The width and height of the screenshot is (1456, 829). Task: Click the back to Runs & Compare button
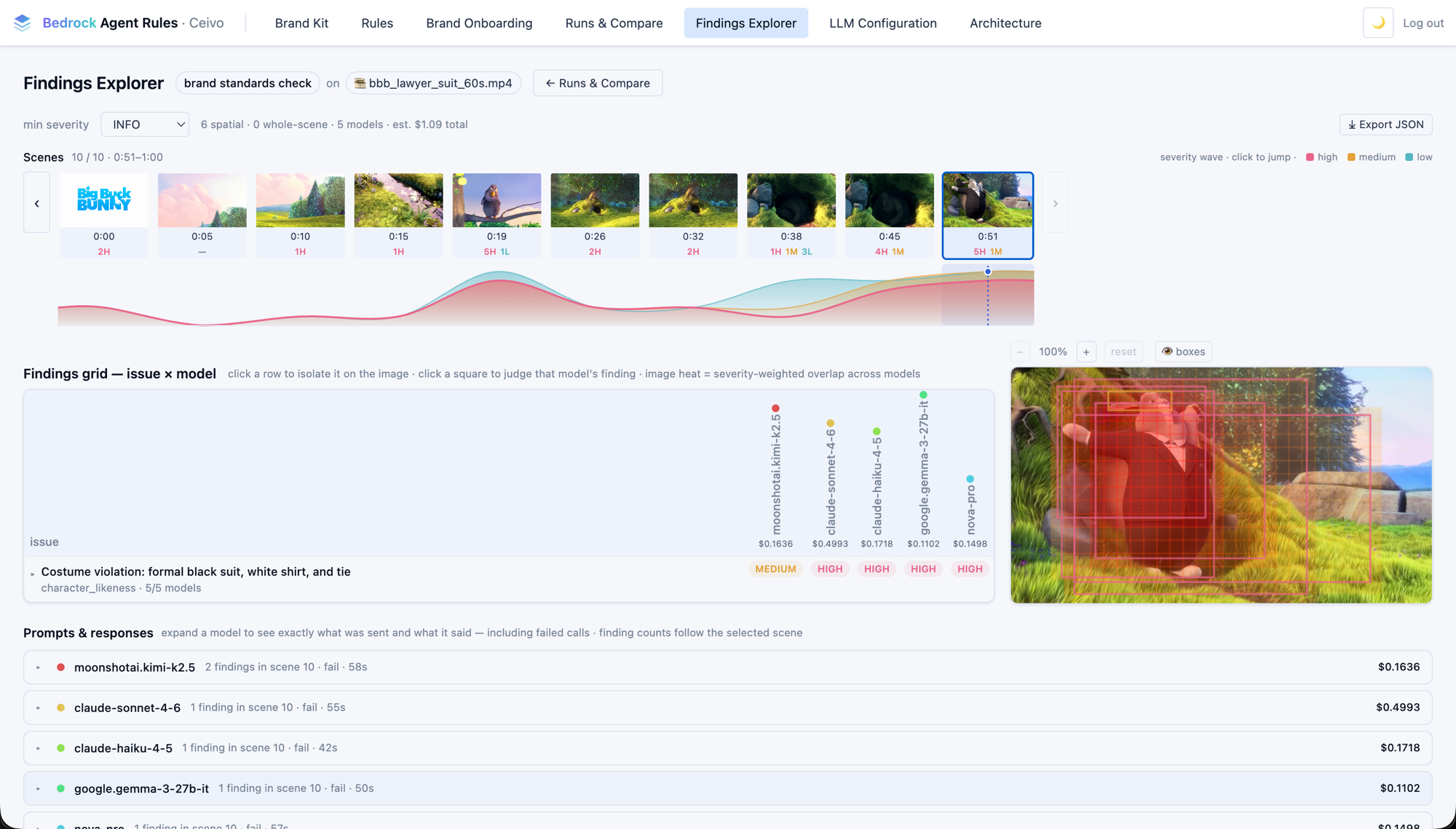click(x=597, y=83)
